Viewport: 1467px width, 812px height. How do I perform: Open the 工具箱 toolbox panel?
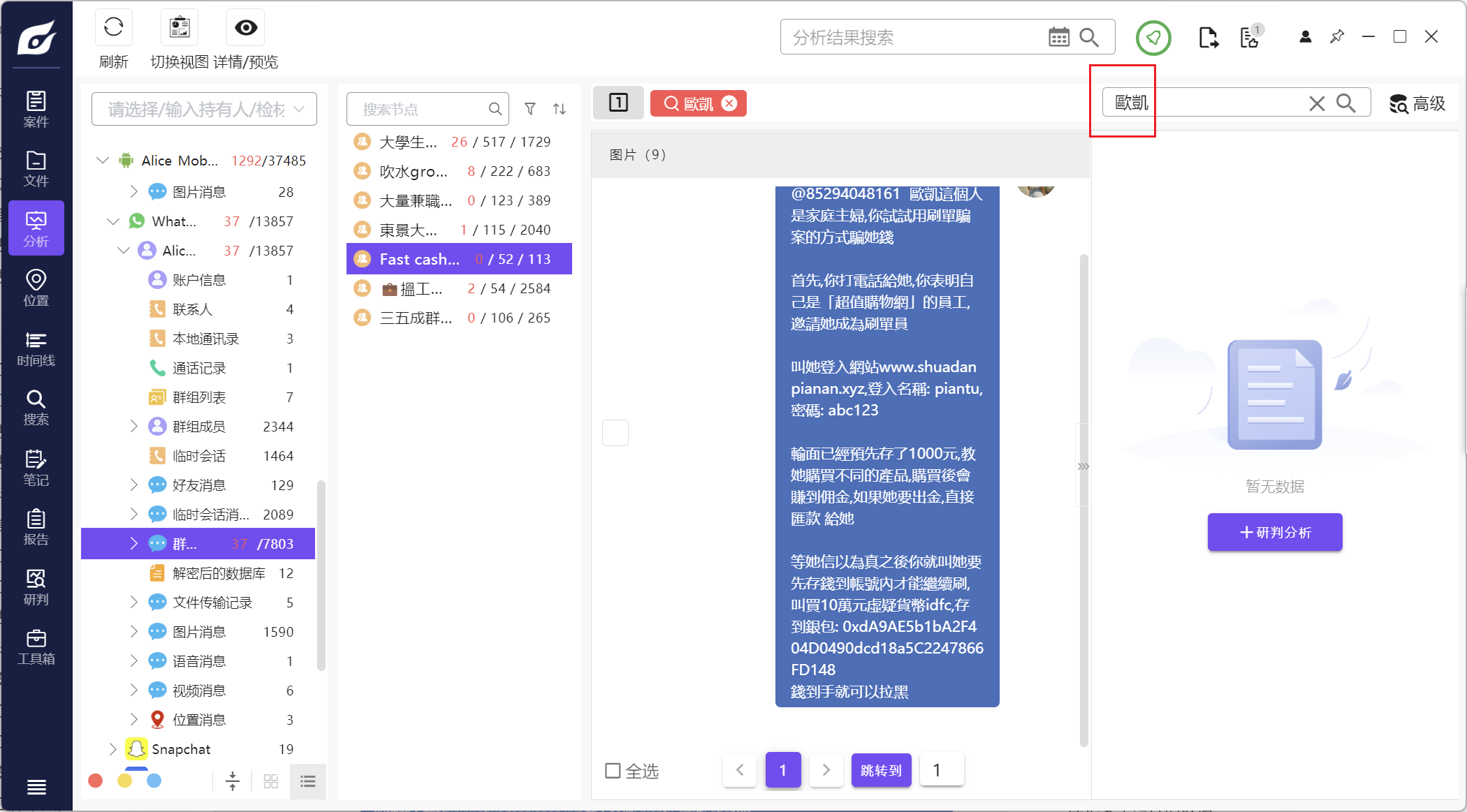coord(36,646)
